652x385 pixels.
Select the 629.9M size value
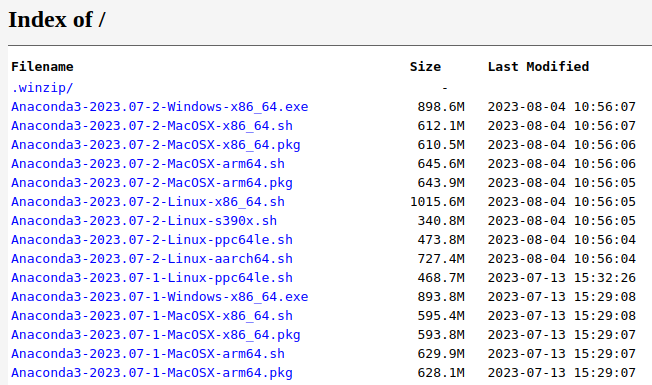point(441,354)
